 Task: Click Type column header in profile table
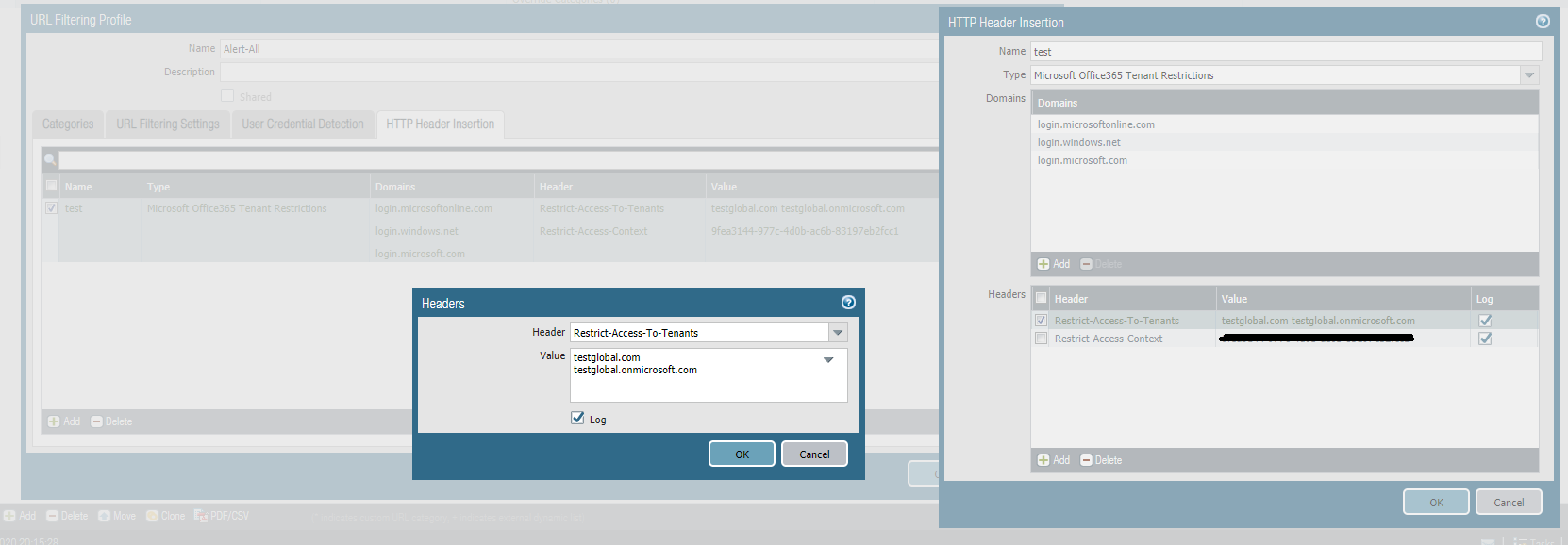[x=256, y=186]
